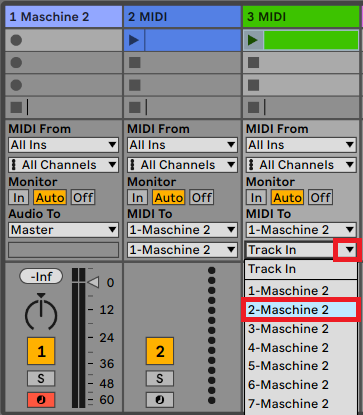
Task: Set track 1 monitor to In
Action: point(19,198)
